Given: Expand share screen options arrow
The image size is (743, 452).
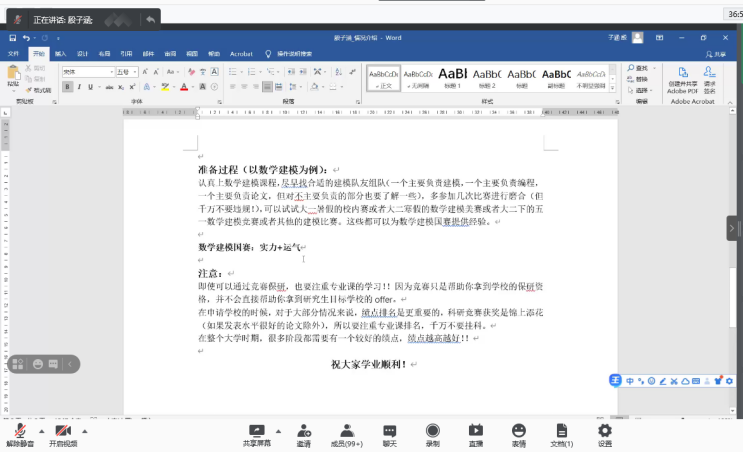Looking at the screenshot, I should pos(277,429).
